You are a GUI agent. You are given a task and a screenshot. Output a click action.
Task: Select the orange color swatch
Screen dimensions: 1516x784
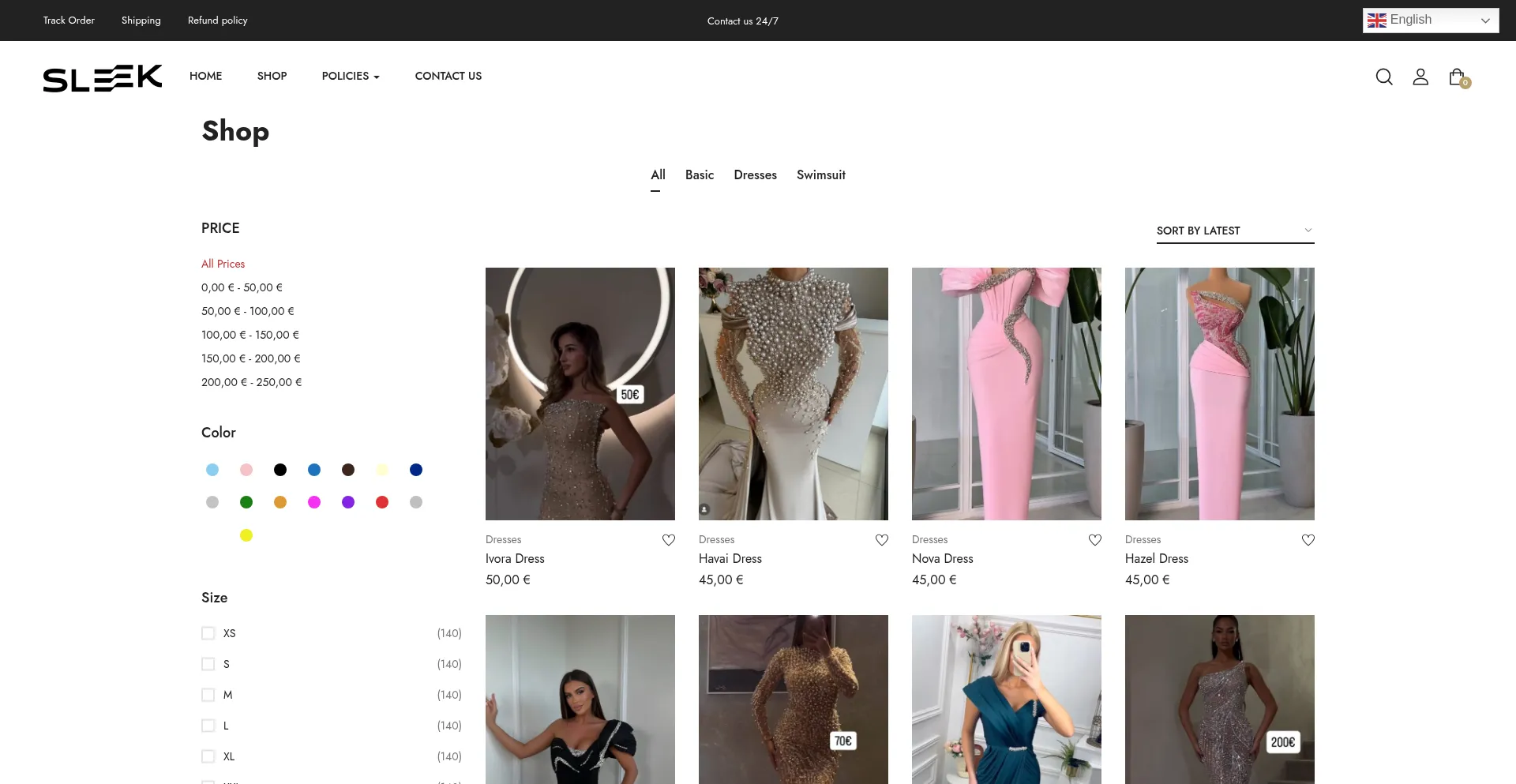pyautogui.click(x=280, y=502)
